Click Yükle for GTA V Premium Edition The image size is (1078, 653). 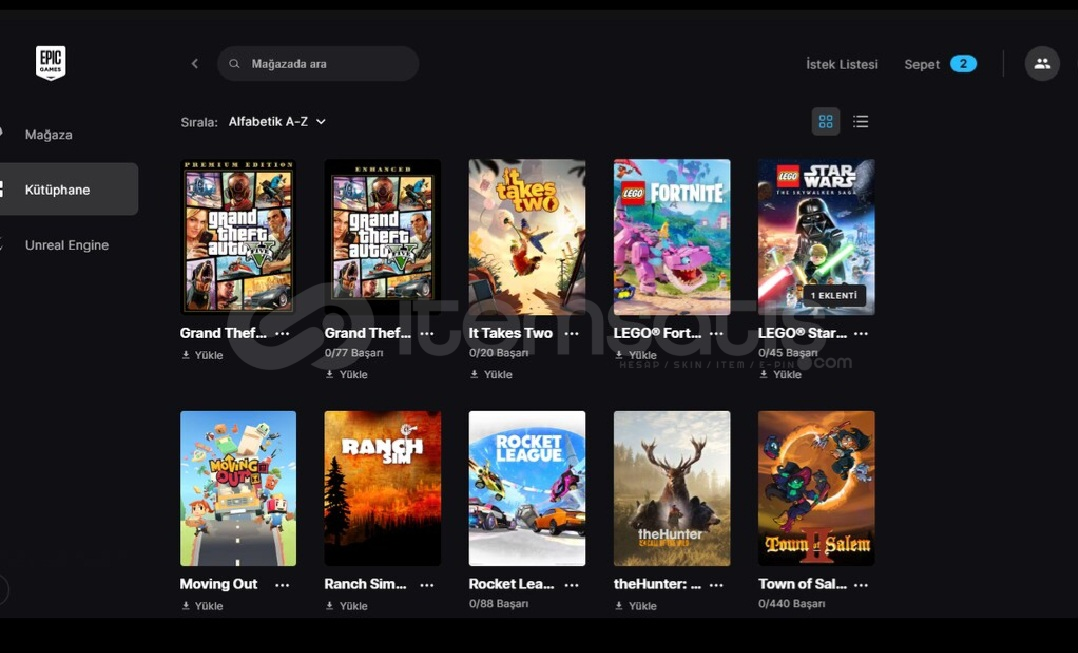(202, 355)
